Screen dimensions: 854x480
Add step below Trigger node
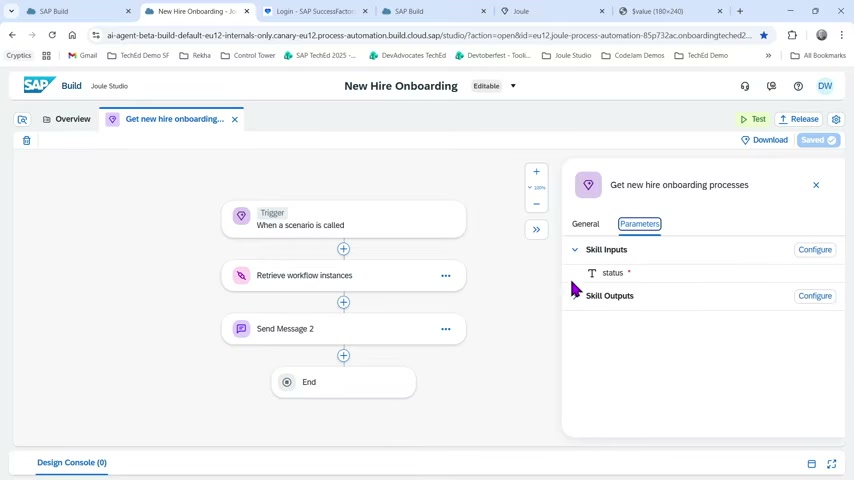(x=343, y=249)
